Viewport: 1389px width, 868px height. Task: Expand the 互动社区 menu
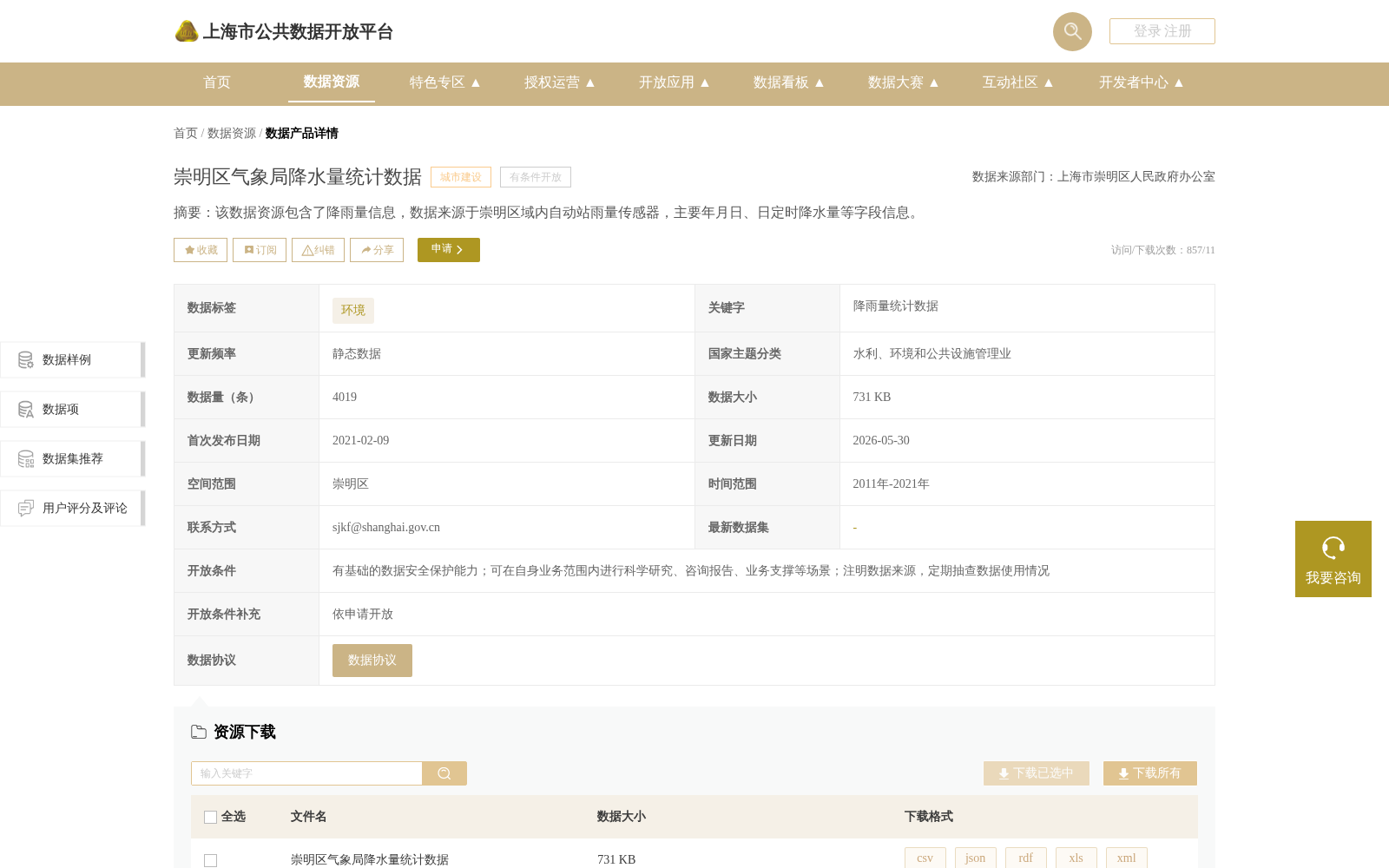point(1017,82)
